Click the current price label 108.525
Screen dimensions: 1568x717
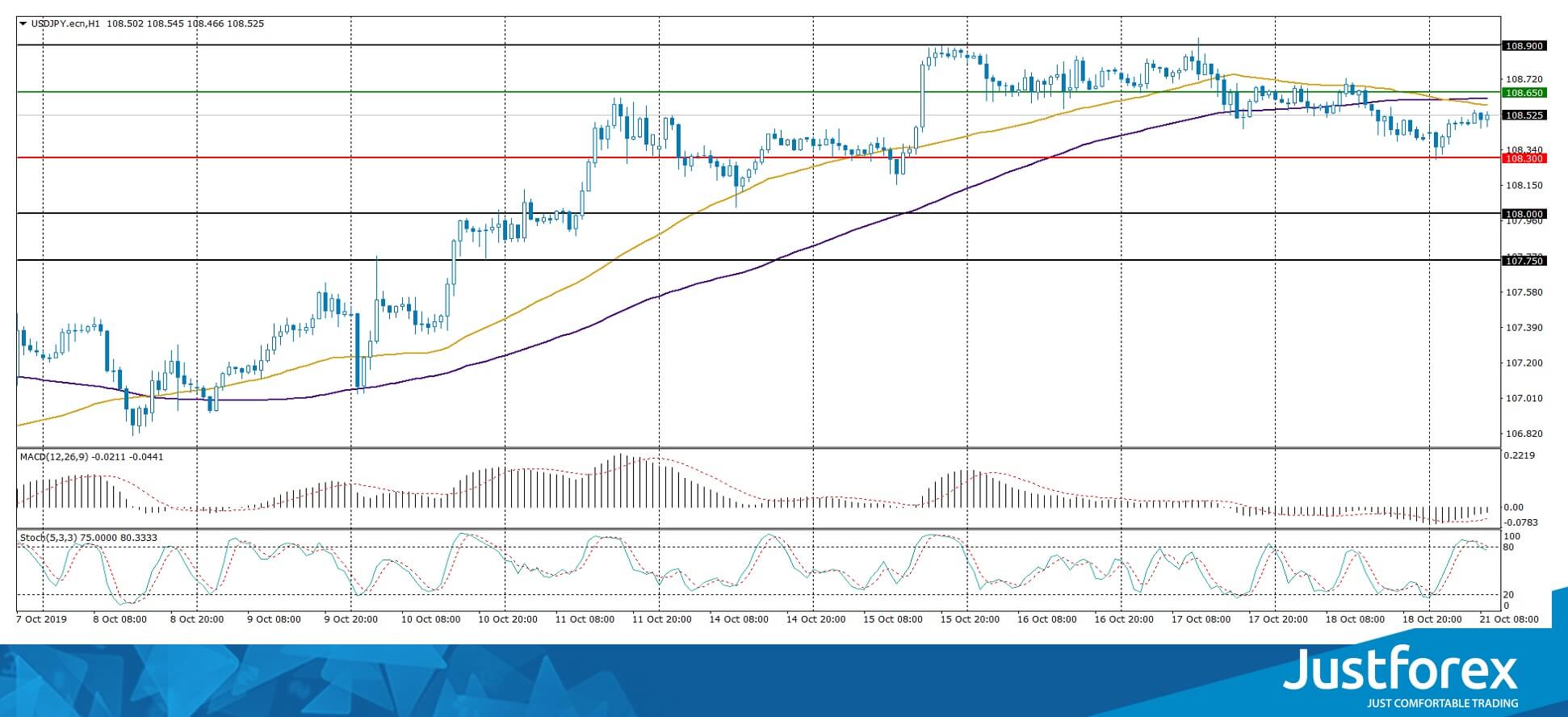coord(1524,115)
